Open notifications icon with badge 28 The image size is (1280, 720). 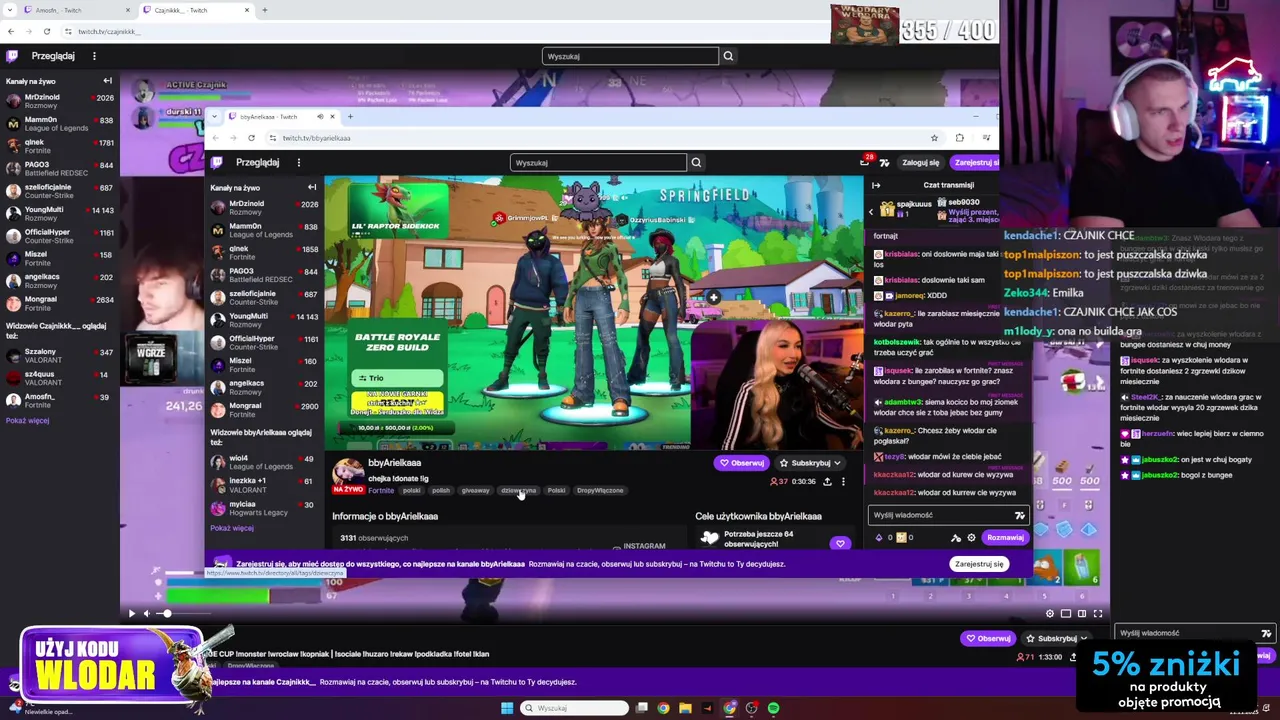pos(865,161)
